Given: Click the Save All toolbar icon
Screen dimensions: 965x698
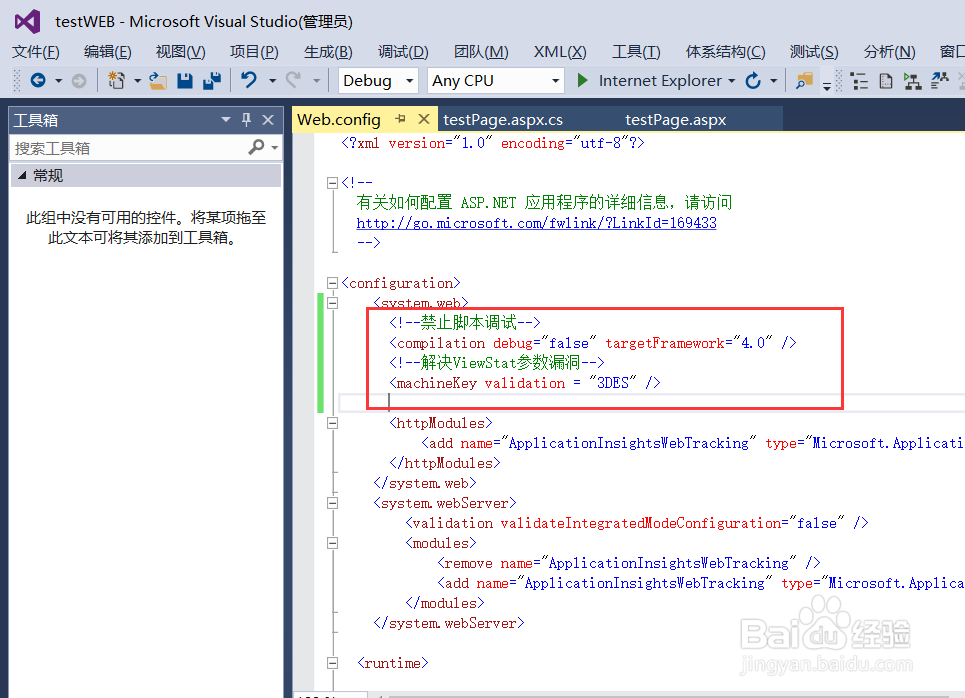Looking at the screenshot, I should [x=213, y=80].
